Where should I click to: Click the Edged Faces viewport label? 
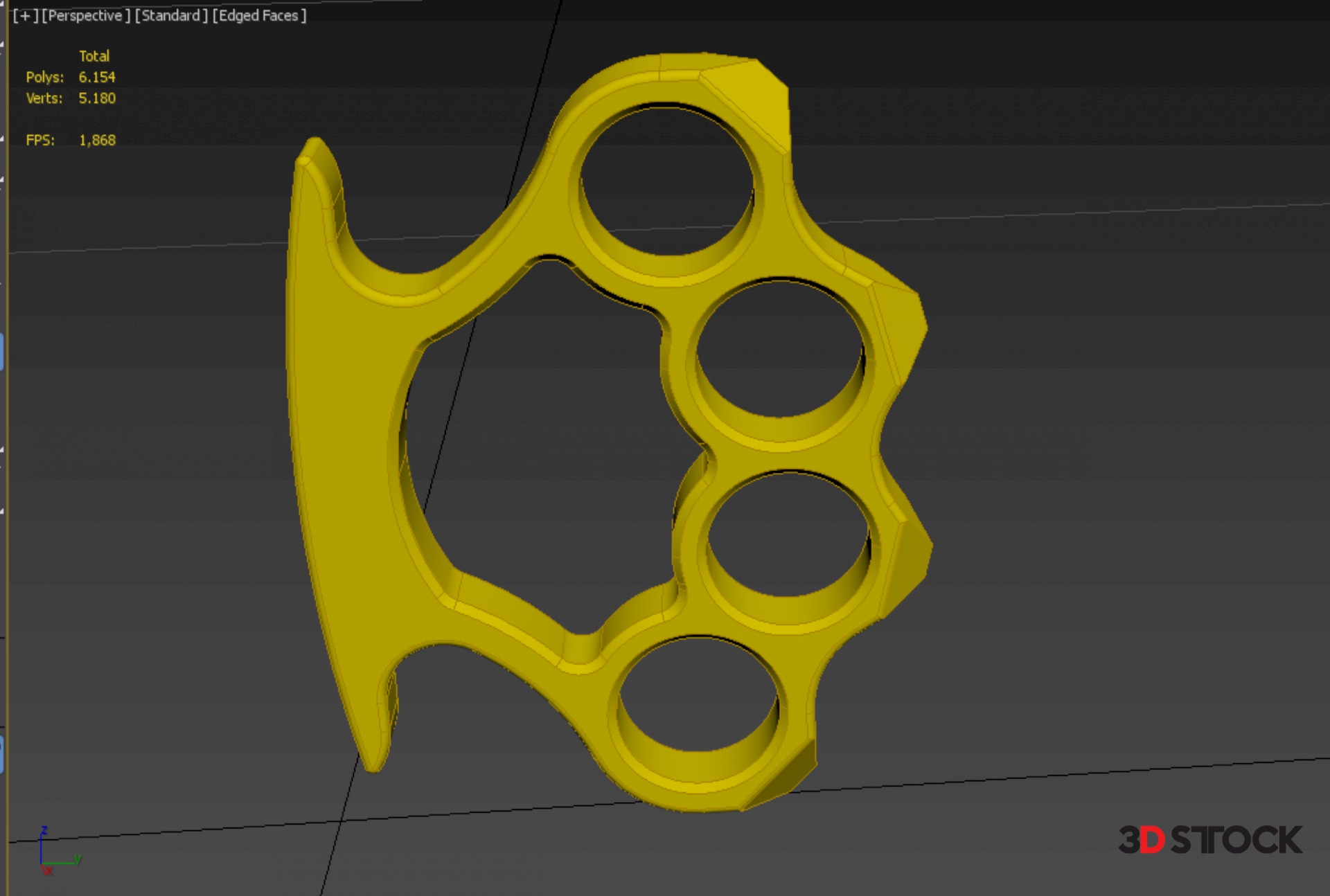259,15
